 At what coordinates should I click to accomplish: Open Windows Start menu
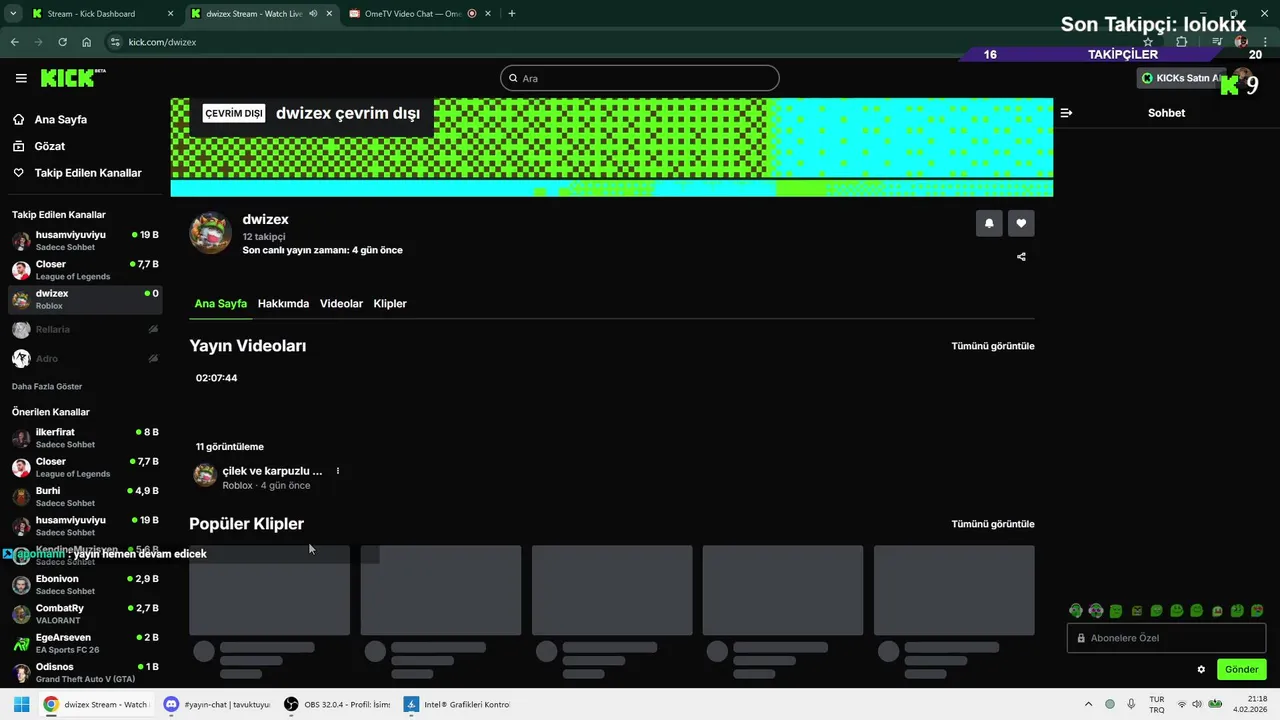click(21, 704)
